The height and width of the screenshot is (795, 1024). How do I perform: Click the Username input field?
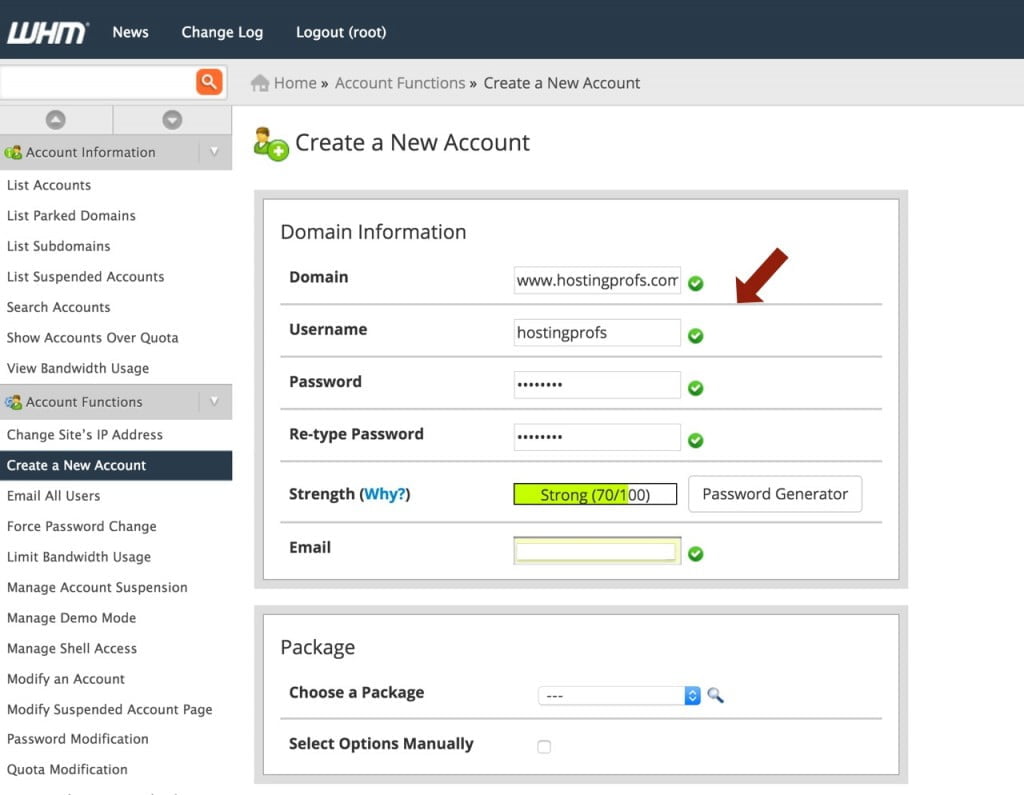pyautogui.click(x=597, y=333)
